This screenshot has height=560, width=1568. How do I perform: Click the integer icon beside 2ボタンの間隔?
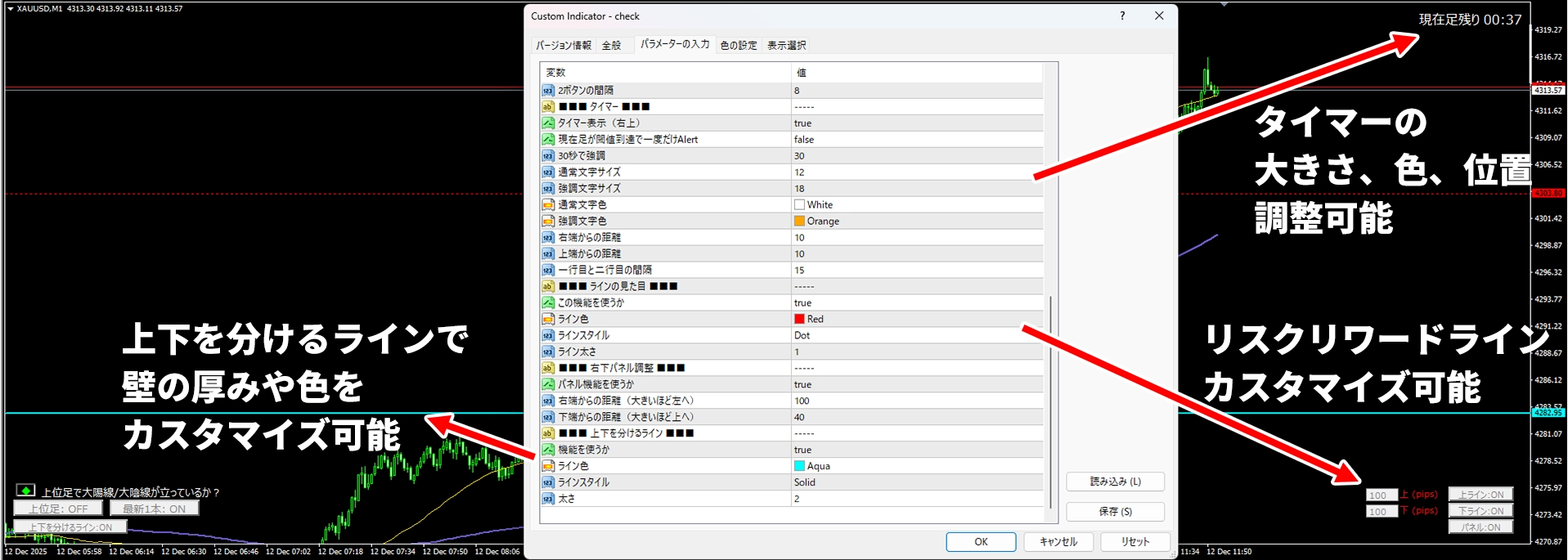click(548, 90)
